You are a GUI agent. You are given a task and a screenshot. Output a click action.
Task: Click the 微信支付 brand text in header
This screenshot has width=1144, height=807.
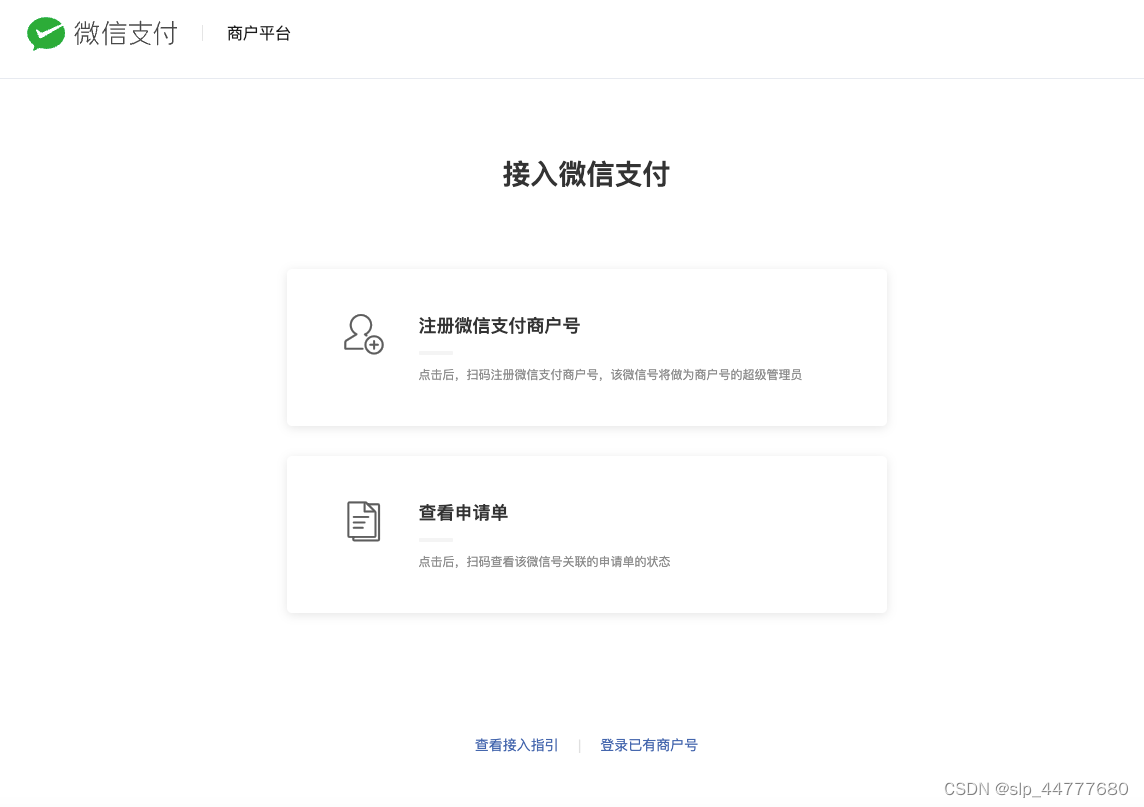click(125, 34)
